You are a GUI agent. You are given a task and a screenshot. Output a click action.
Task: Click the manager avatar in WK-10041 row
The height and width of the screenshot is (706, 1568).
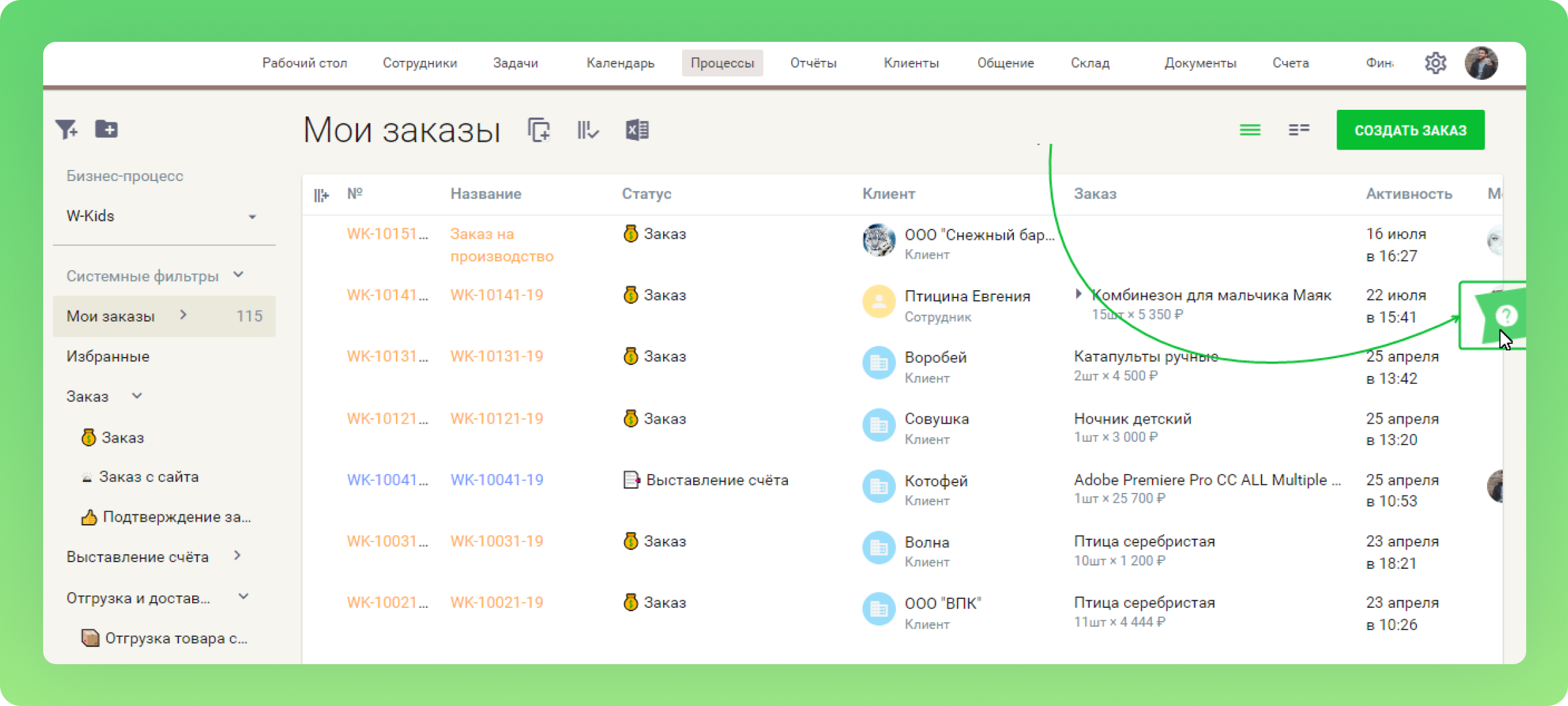coord(1495,486)
